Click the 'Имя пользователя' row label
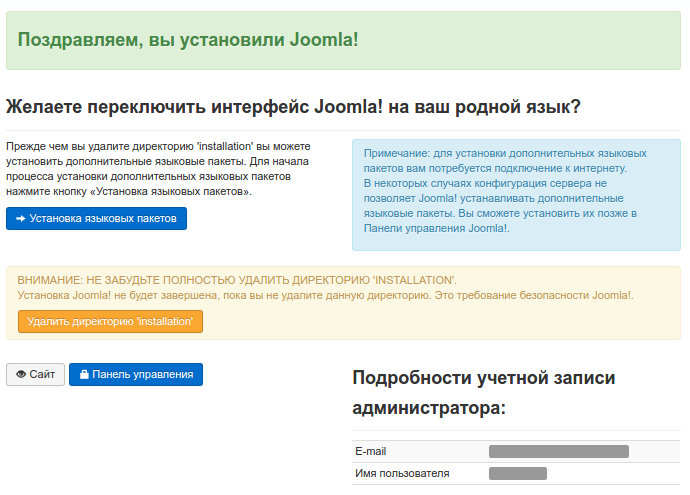Viewport: 690px width, 495px height. (402, 473)
